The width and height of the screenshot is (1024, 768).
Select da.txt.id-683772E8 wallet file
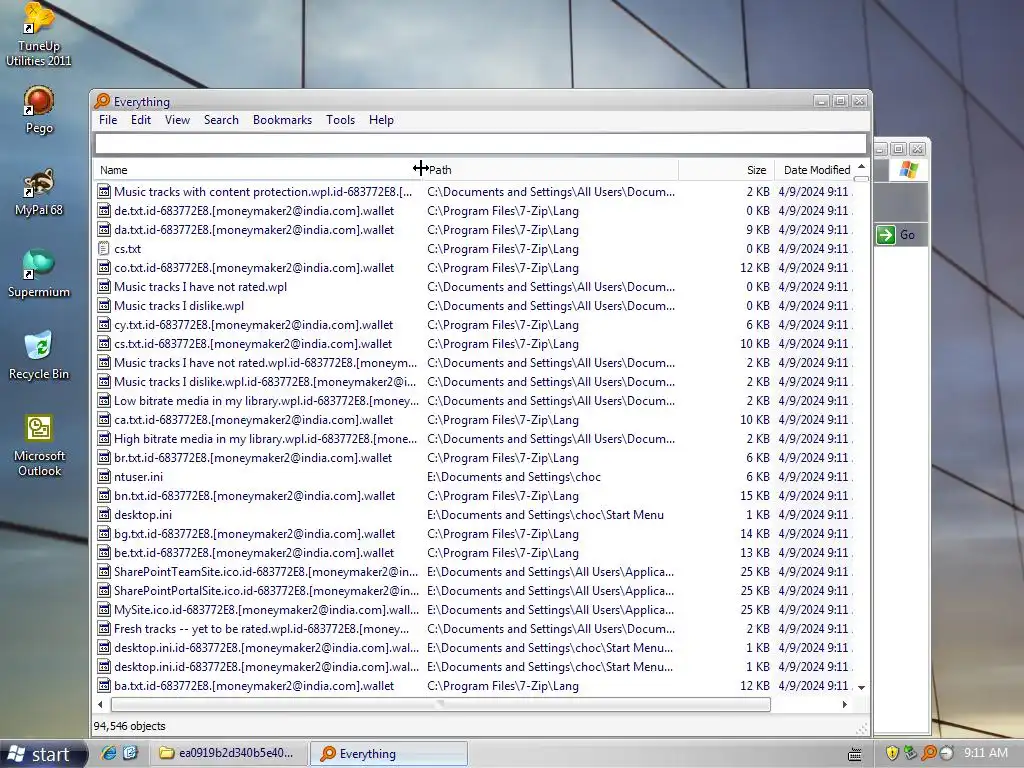(254, 230)
